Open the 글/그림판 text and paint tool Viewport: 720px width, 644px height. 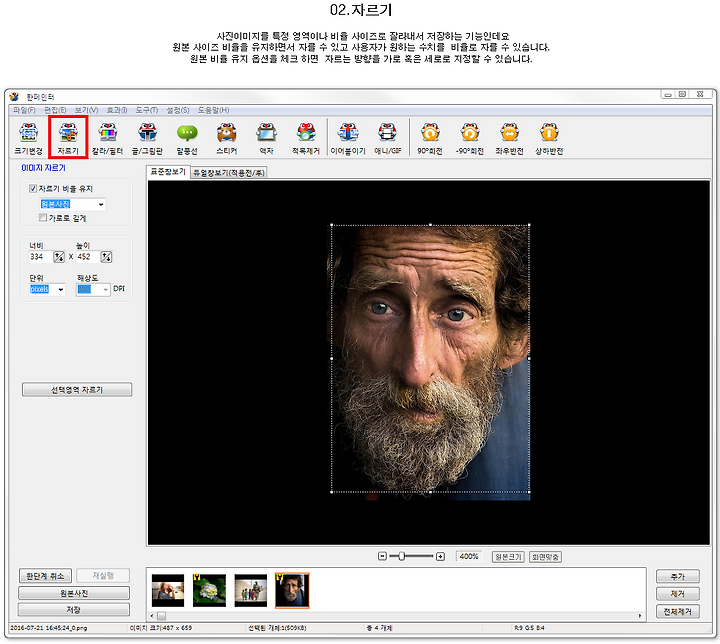(x=147, y=138)
